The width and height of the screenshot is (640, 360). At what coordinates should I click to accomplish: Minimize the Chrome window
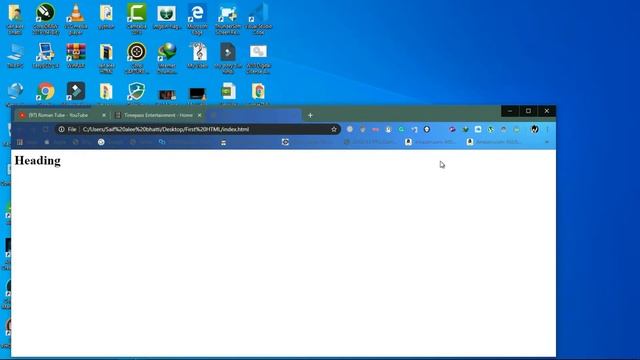(510, 111)
